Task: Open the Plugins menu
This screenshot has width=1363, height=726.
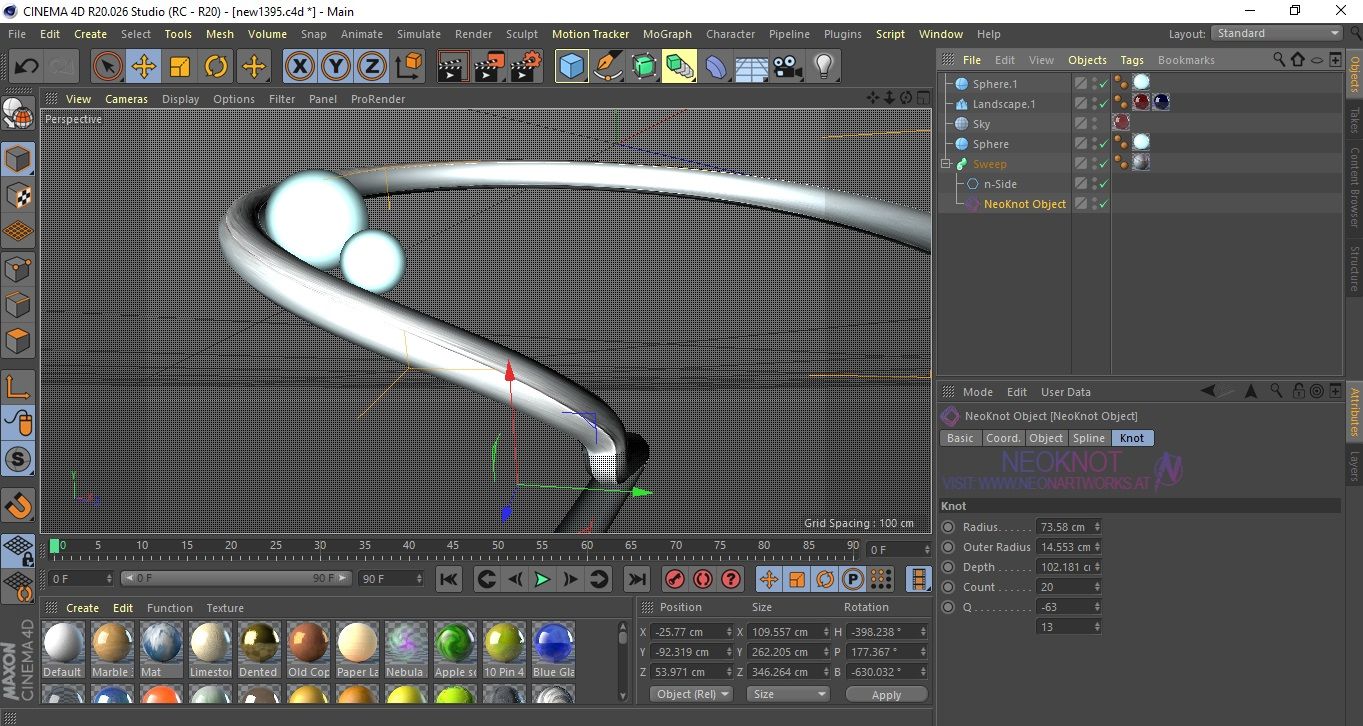Action: click(842, 34)
